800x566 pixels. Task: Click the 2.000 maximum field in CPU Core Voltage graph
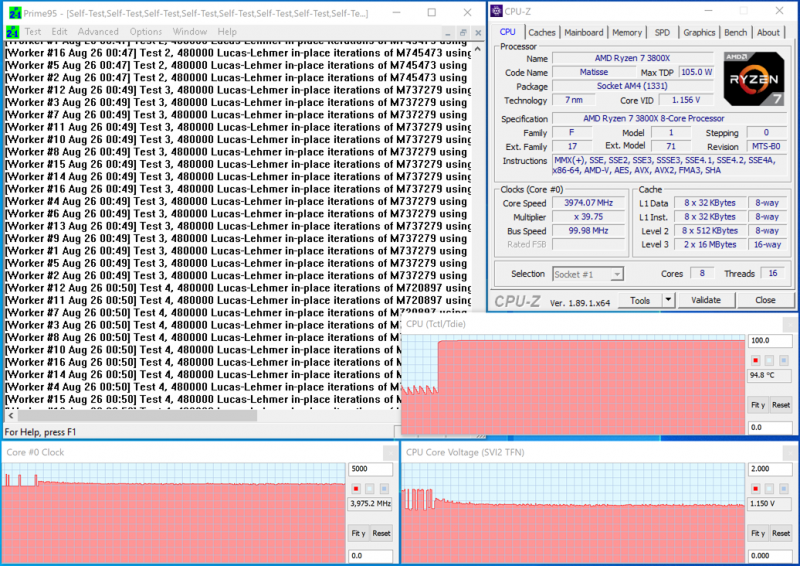(769, 469)
